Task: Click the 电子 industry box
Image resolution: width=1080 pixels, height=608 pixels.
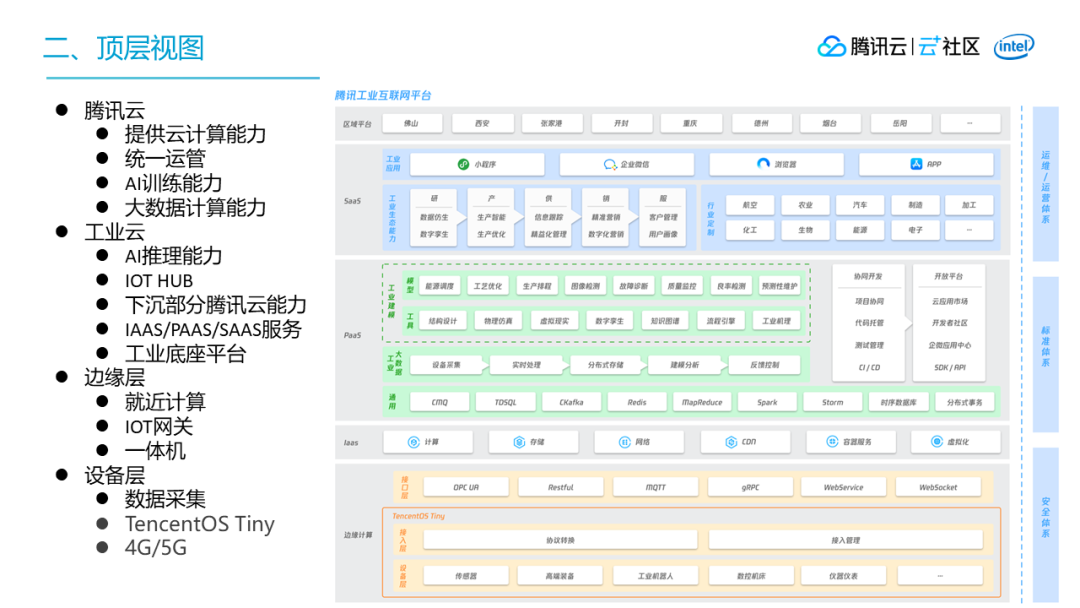Action: [x=915, y=230]
